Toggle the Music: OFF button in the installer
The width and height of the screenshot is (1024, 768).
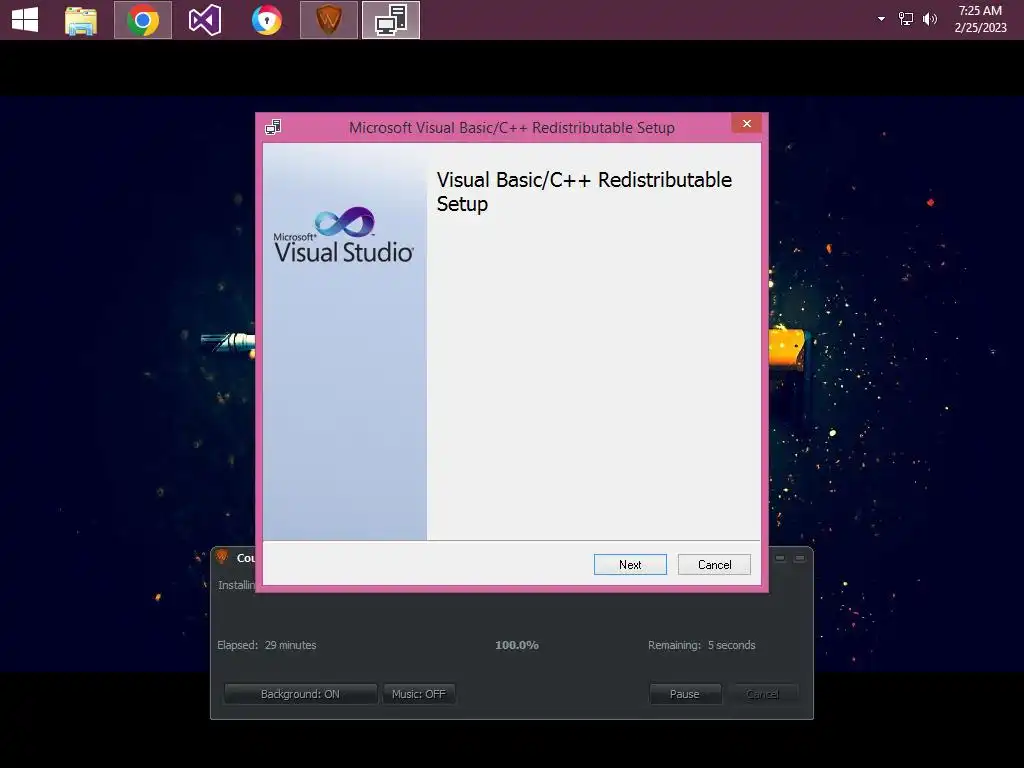tap(419, 694)
